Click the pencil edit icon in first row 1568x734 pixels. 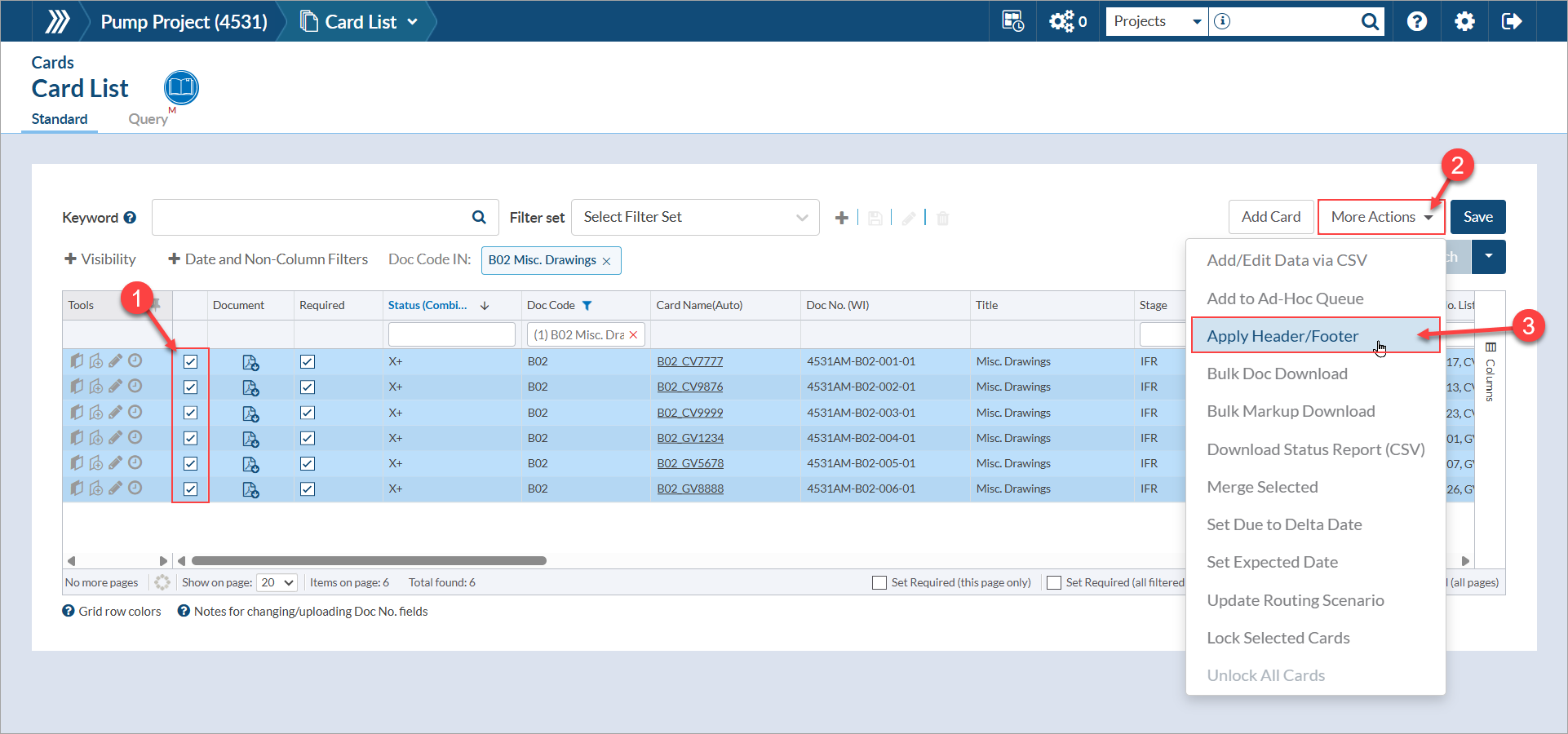116,360
